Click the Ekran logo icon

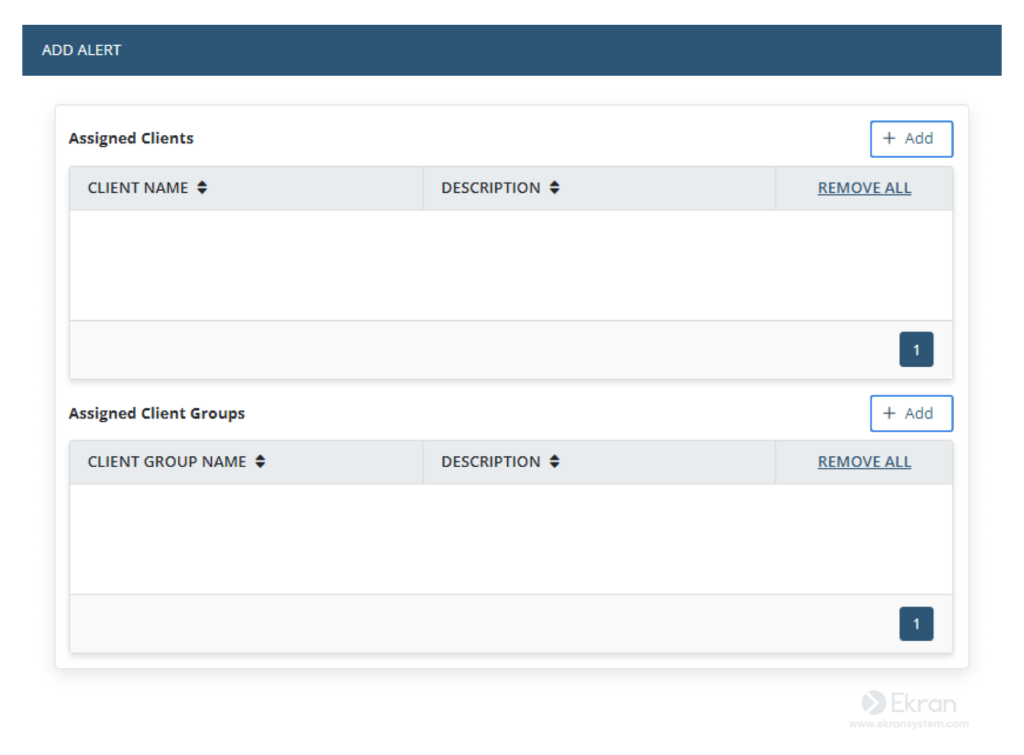coord(873,703)
